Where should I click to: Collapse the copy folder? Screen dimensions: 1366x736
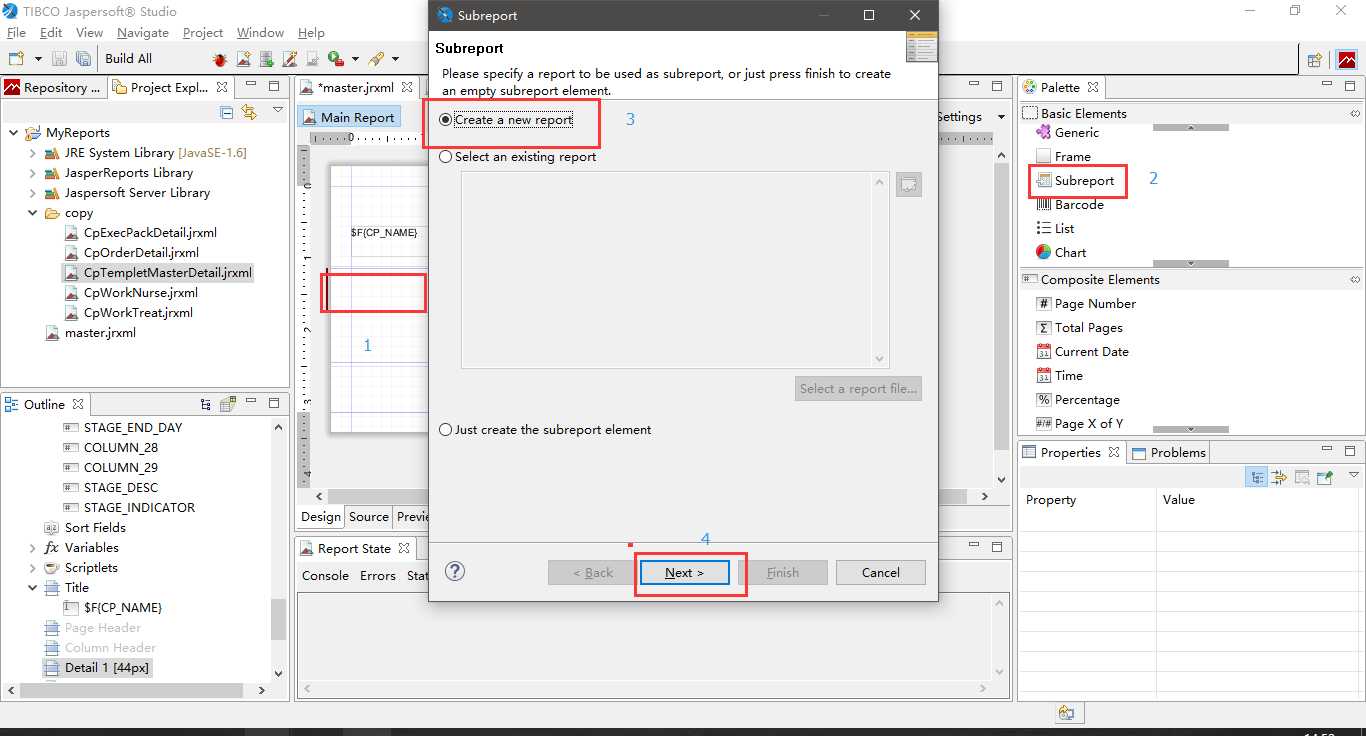pos(33,213)
